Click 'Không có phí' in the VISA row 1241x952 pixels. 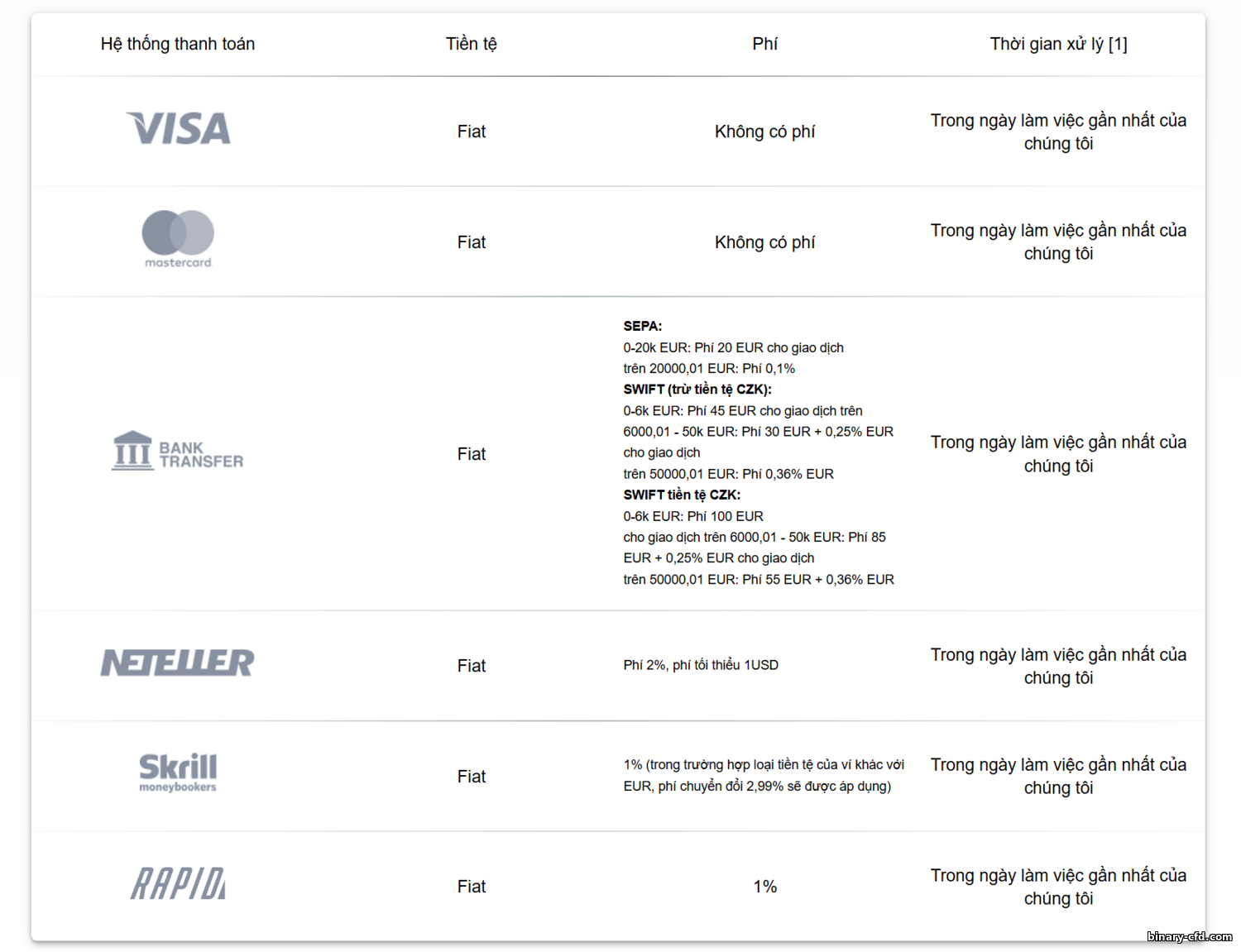(x=764, y=132)
